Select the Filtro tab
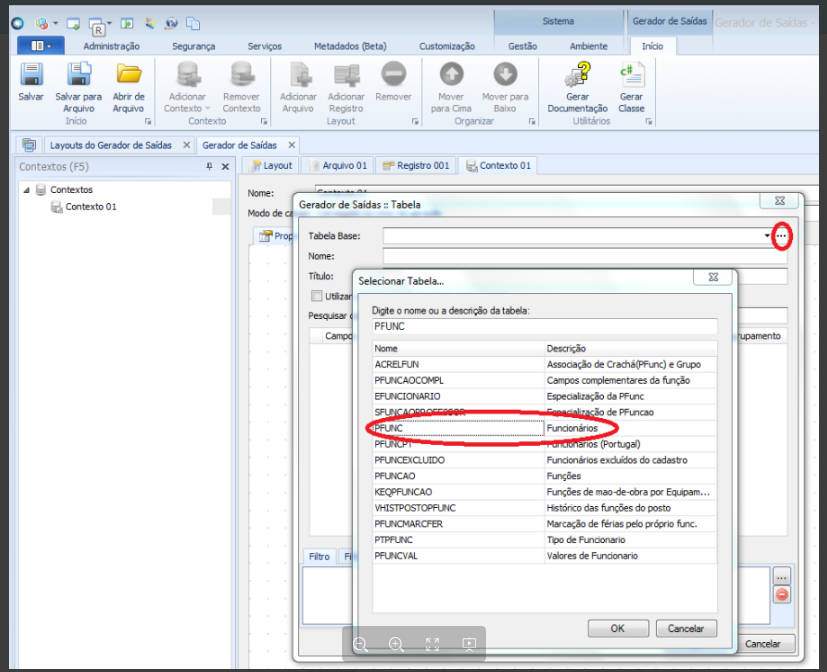This screenshot has height=672, width=827. click(x=319, y=556)
